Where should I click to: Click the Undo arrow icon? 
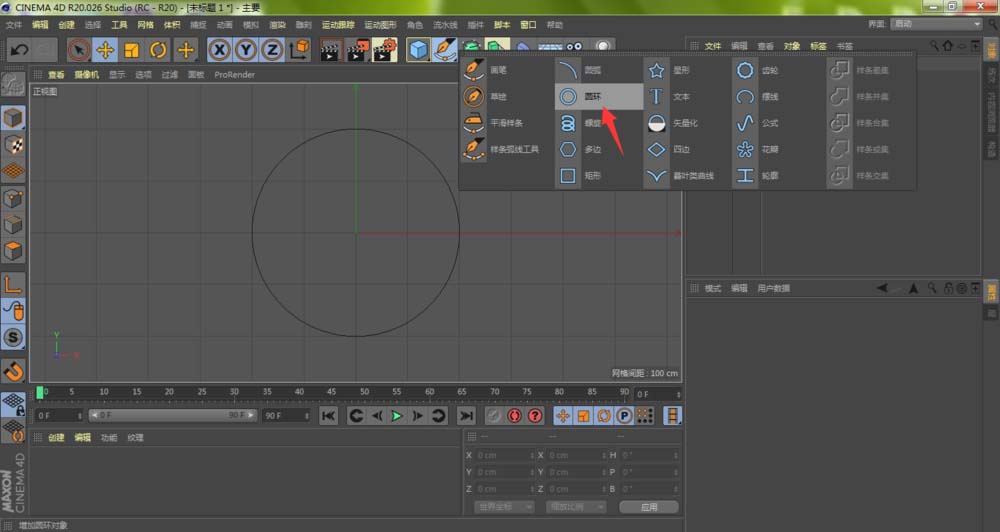[x=18, y=50]
